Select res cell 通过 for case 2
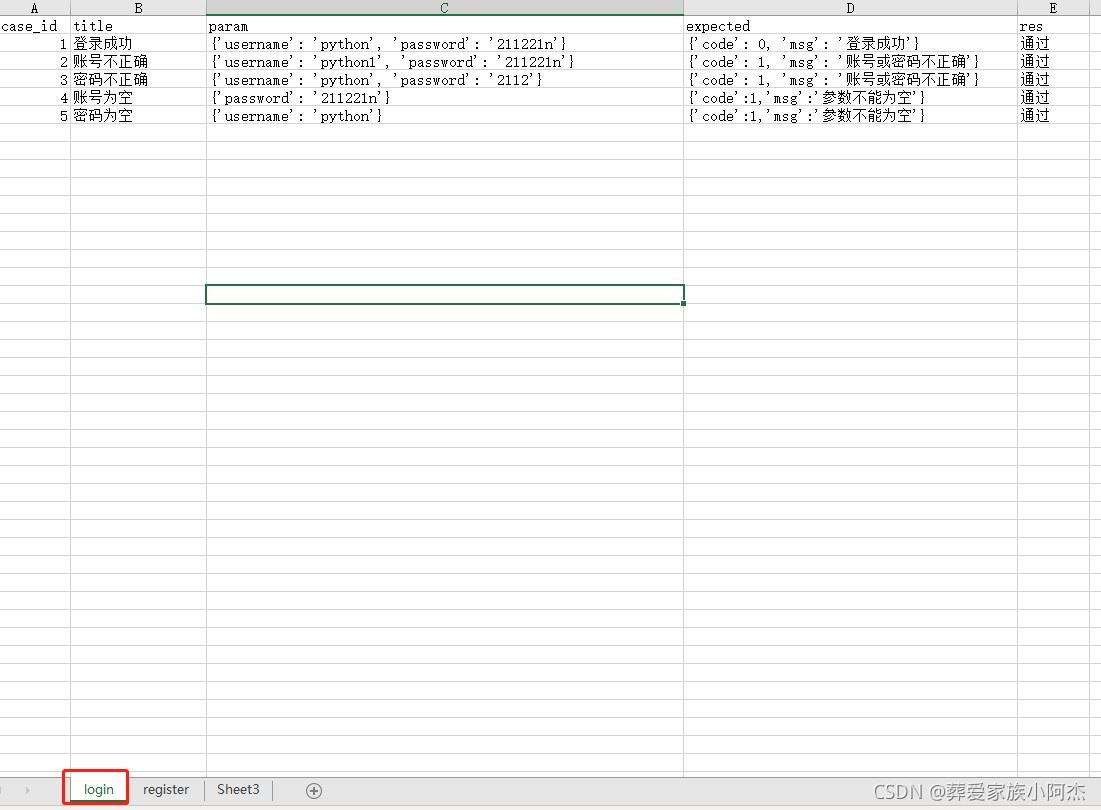 [x=1053, y=62]
